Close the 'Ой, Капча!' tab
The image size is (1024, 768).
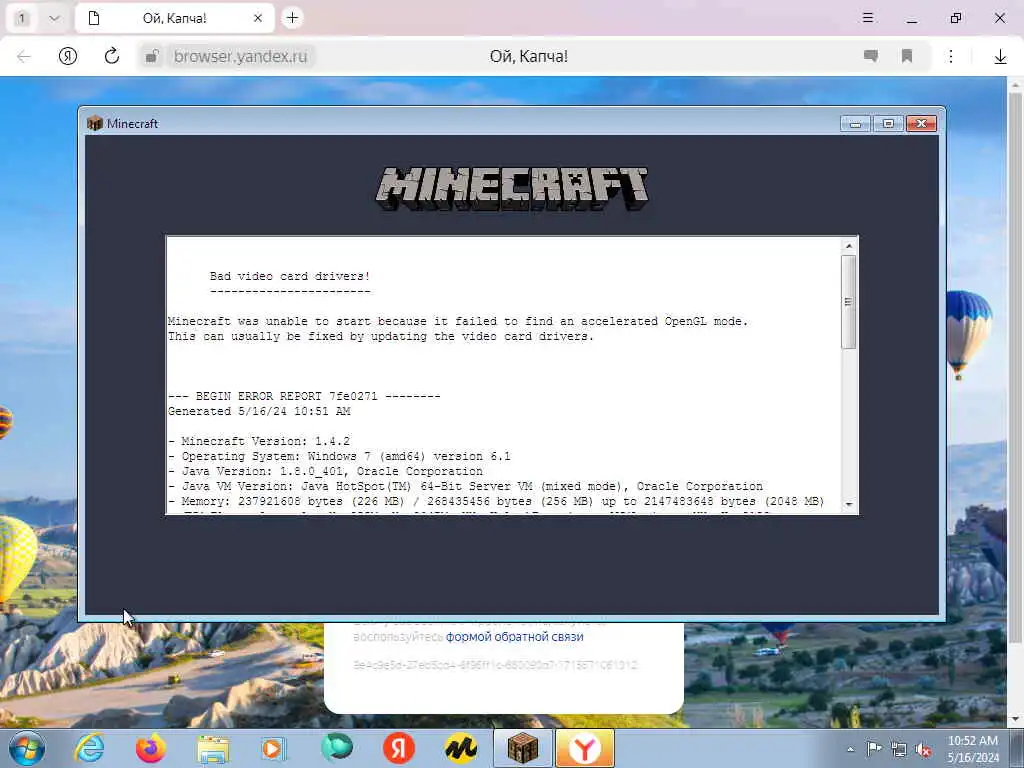tap(258, 18)
